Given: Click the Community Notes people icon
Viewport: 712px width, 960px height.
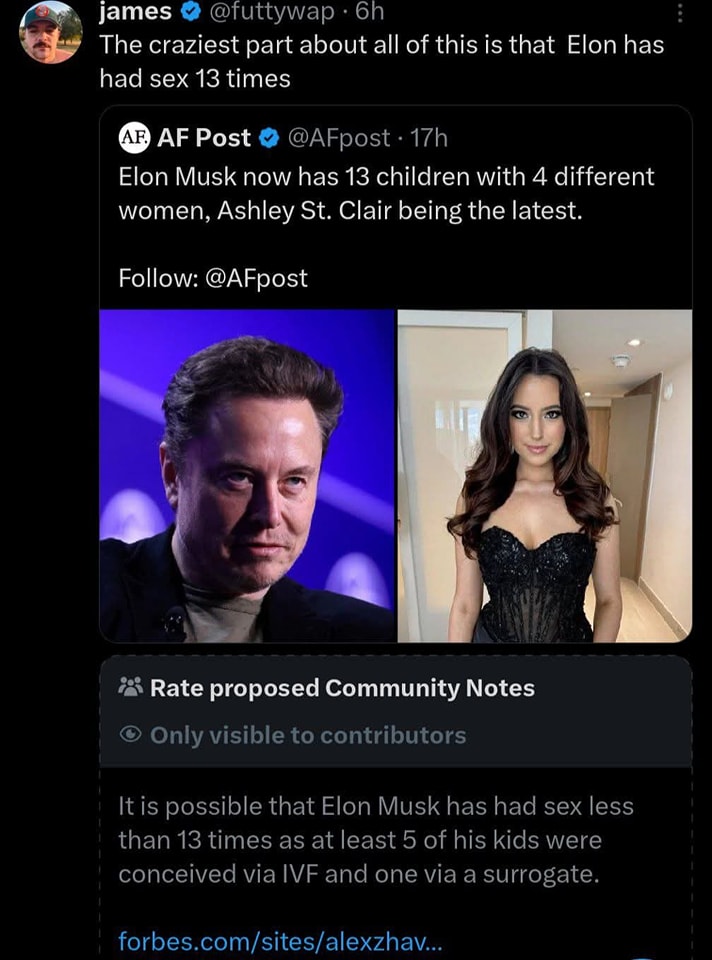Looking at the screenshot, I should (132, 688).
